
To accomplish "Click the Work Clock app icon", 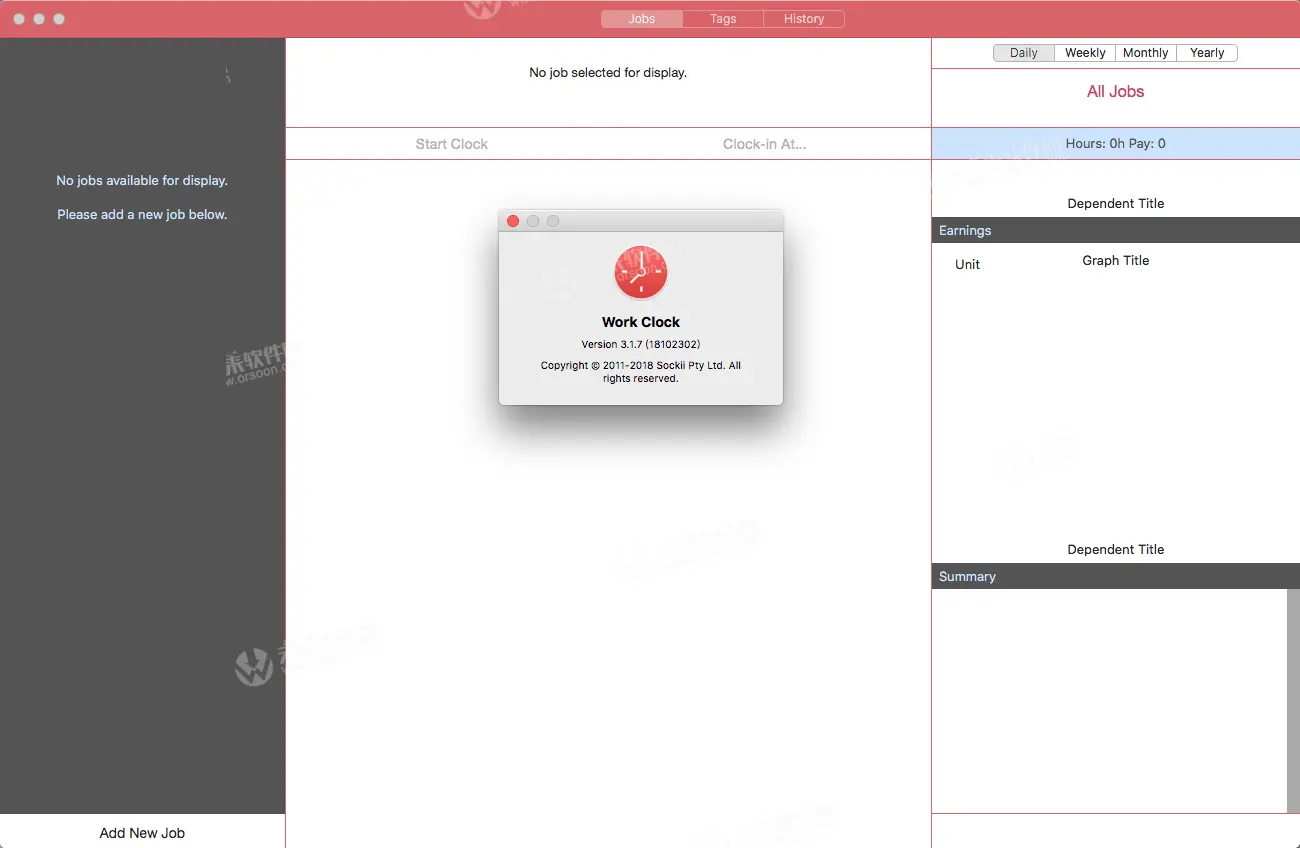I will (x=641, y=273).
